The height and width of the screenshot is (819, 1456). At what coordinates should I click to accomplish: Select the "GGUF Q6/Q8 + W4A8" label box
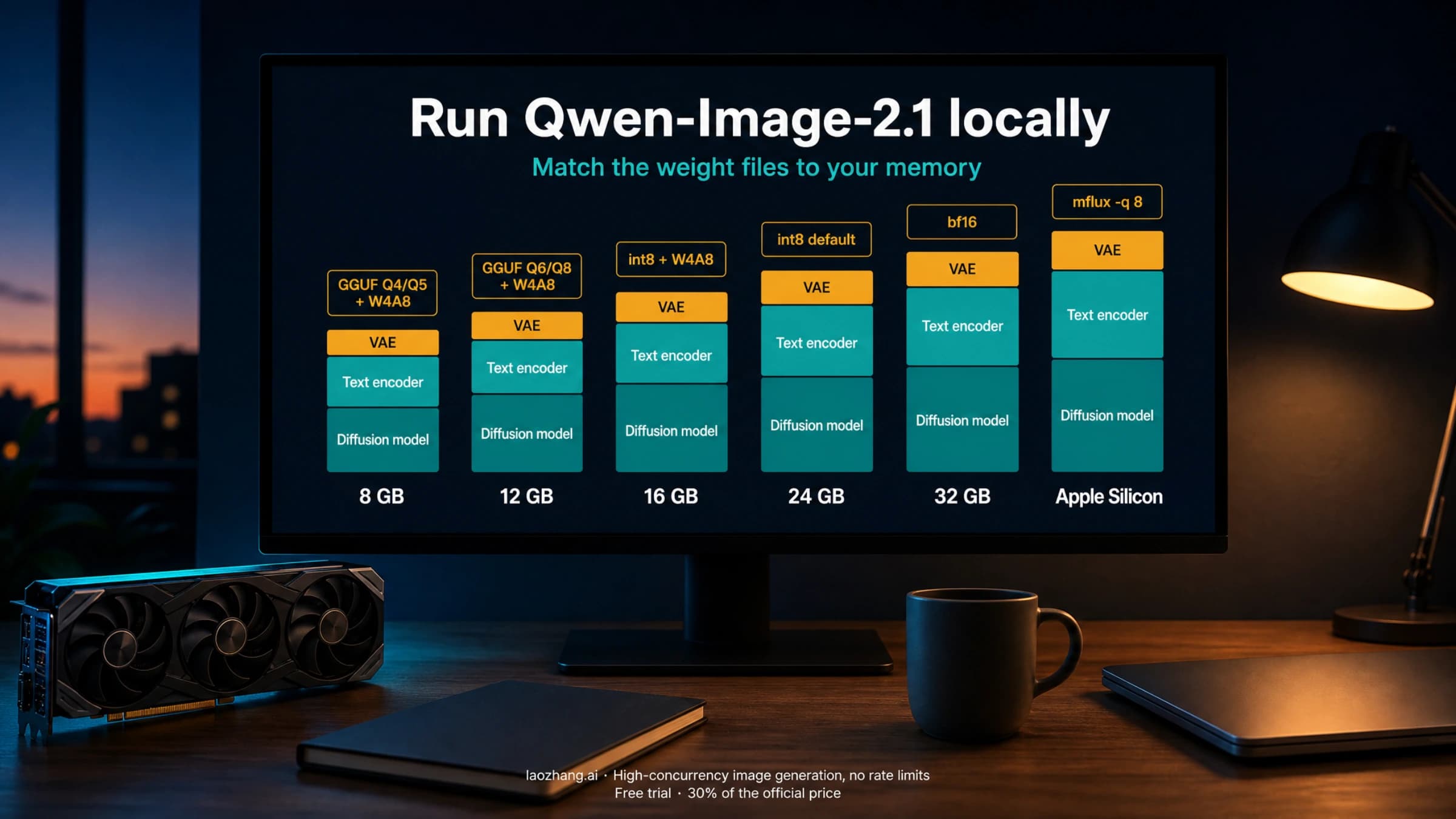coord(527,276)
